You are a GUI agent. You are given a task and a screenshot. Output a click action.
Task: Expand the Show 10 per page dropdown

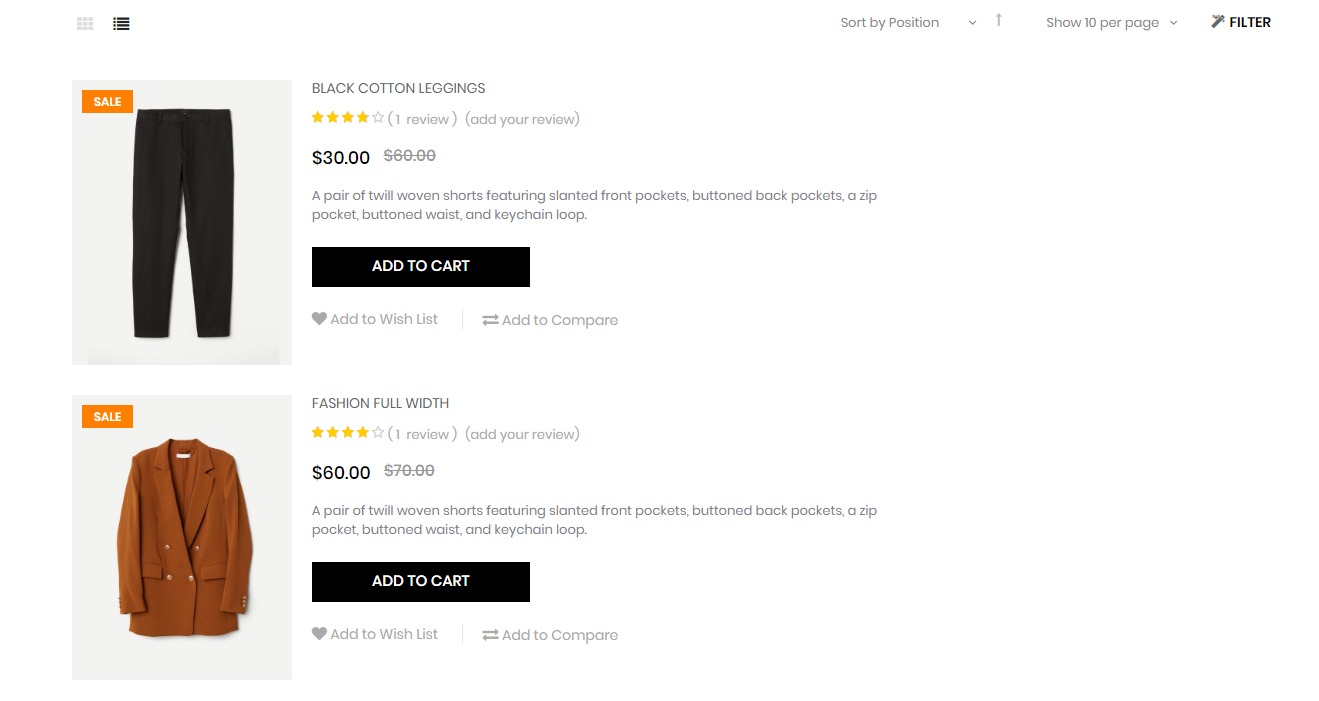(x=1111, y=23)
